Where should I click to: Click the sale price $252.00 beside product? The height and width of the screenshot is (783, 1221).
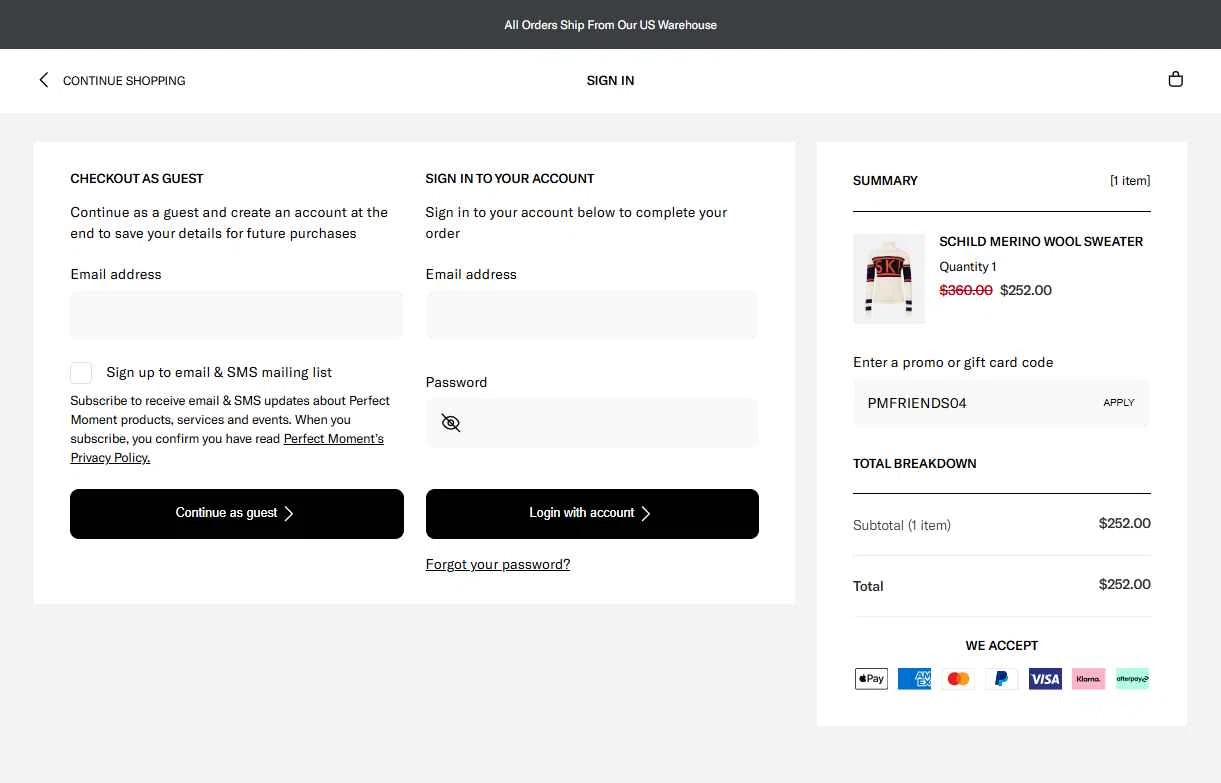[x=1026, y=290]
